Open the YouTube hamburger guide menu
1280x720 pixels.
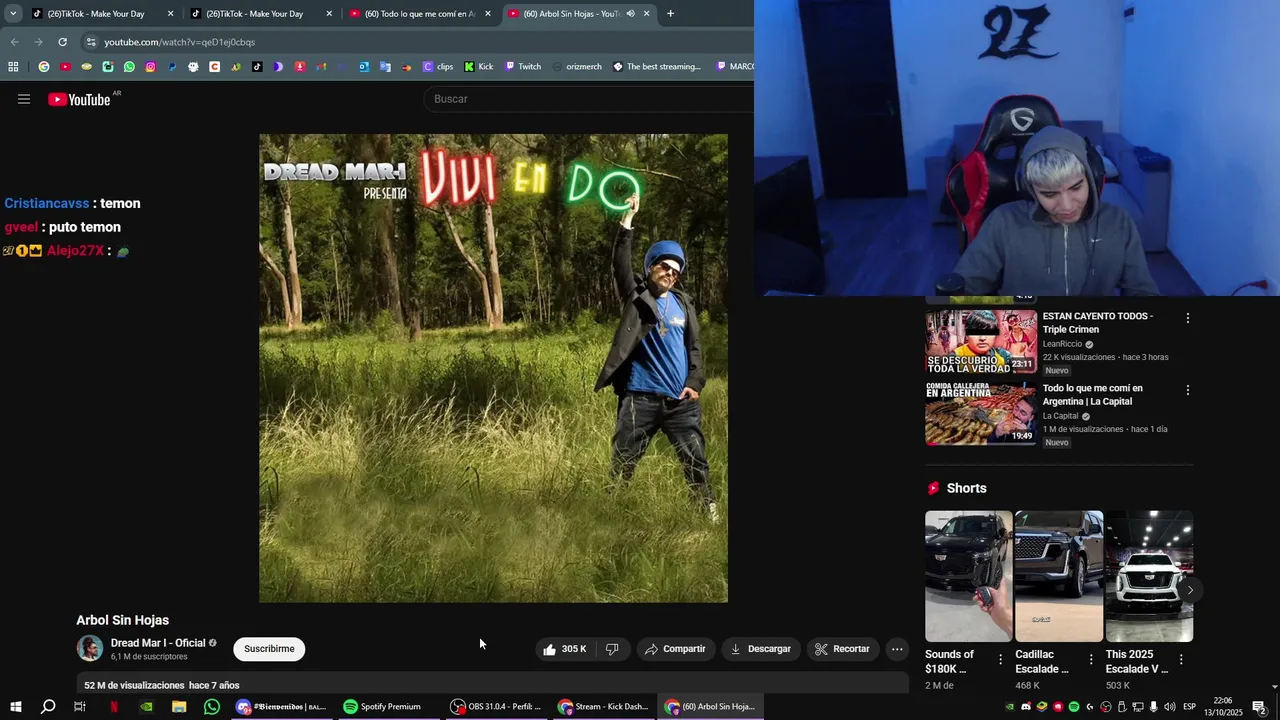point(24,99)
